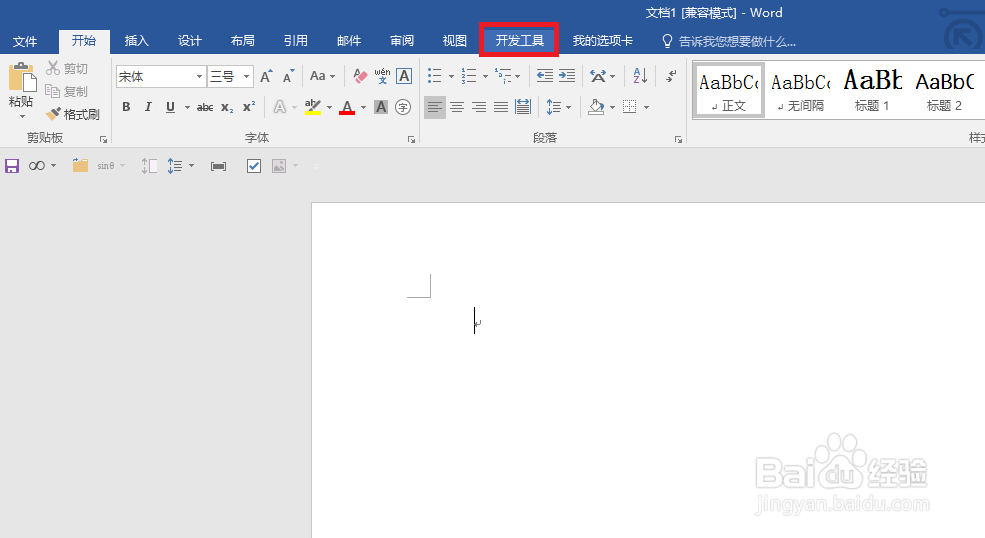Screen dimensions: 985x538
Task: Open the Paragraph dialog launcher
Action: 678,140
